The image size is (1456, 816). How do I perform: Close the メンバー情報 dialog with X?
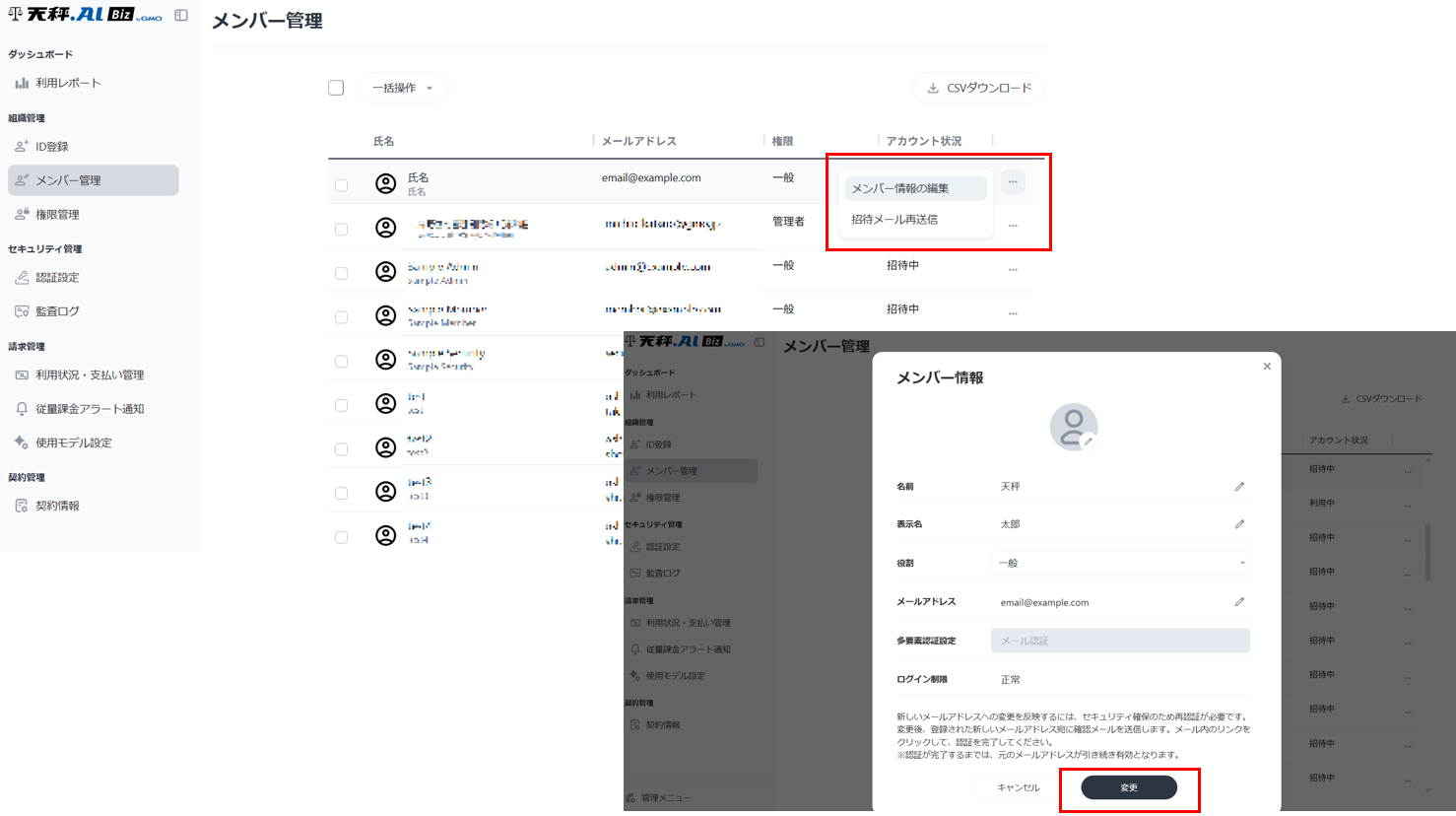1267,367
